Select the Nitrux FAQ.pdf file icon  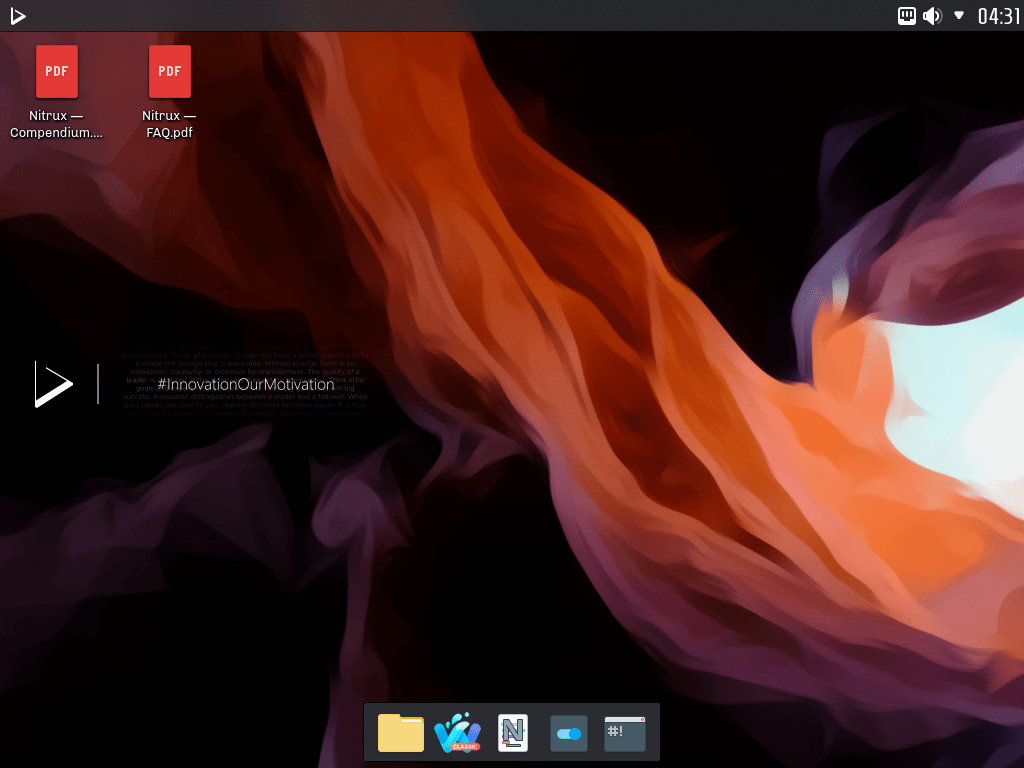tap(169, 72)
